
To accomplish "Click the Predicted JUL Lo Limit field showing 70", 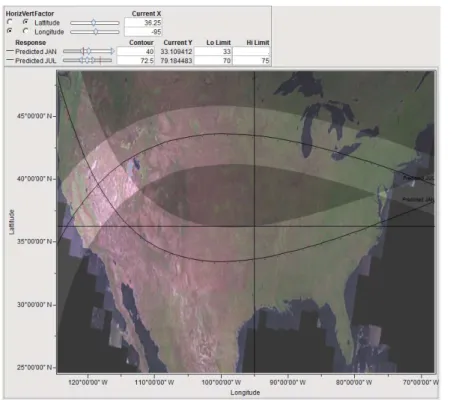I will click(213, 60).
